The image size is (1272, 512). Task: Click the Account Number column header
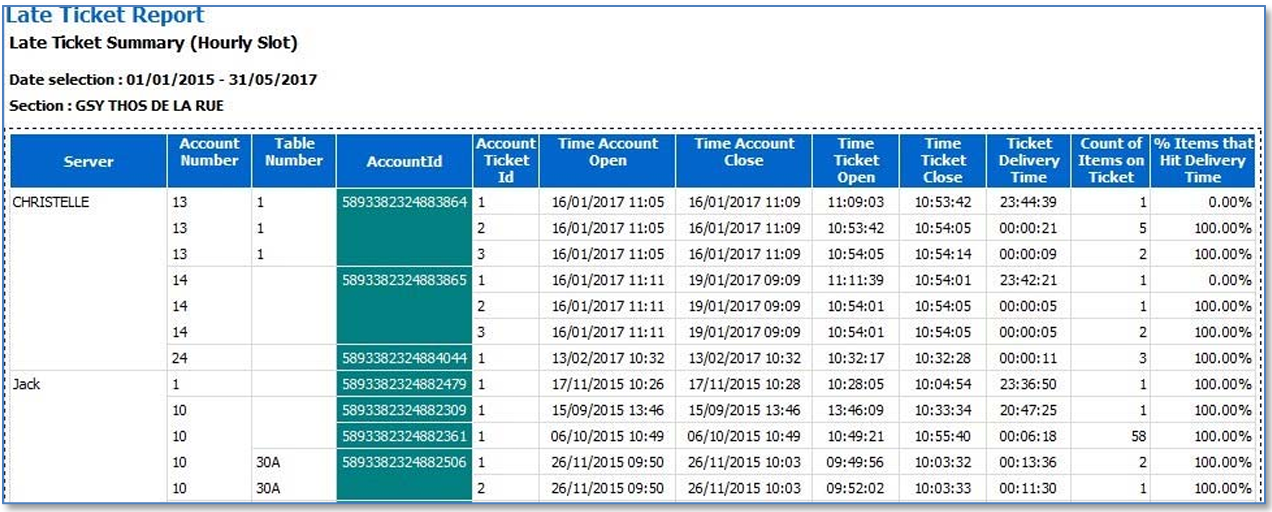[x=209, y=152]
